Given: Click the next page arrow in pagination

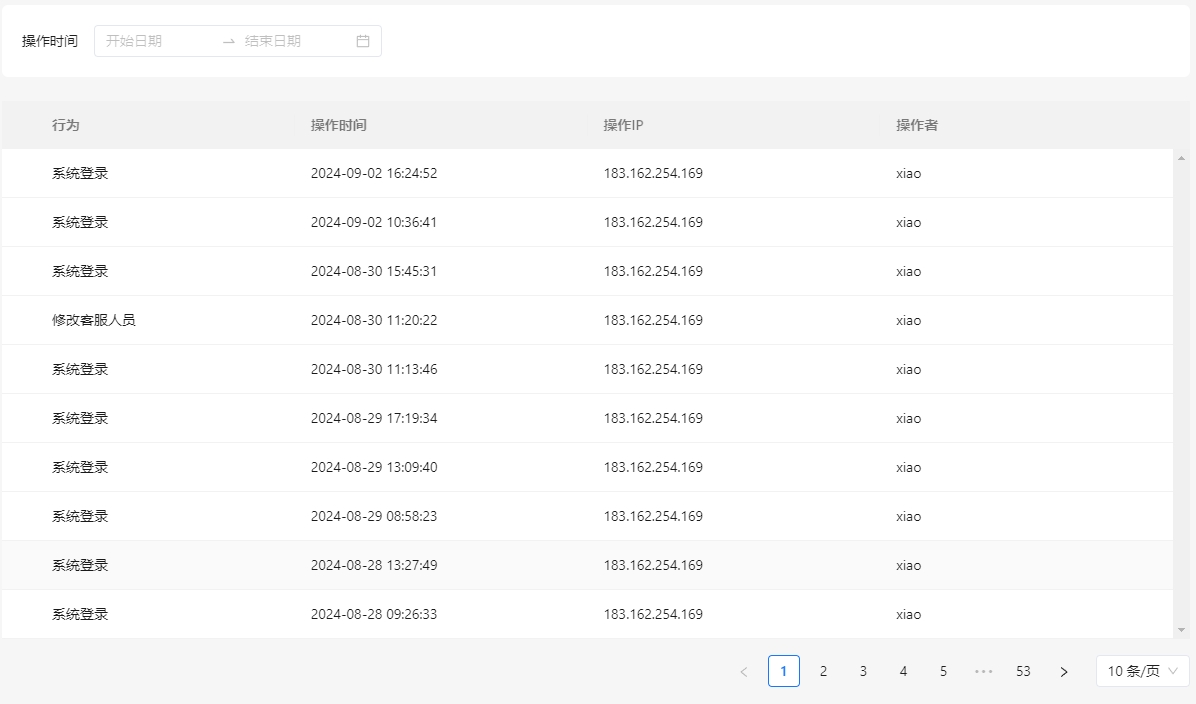Looking at the screenshot, I should pyautogui.click(x=1063, y=672).
